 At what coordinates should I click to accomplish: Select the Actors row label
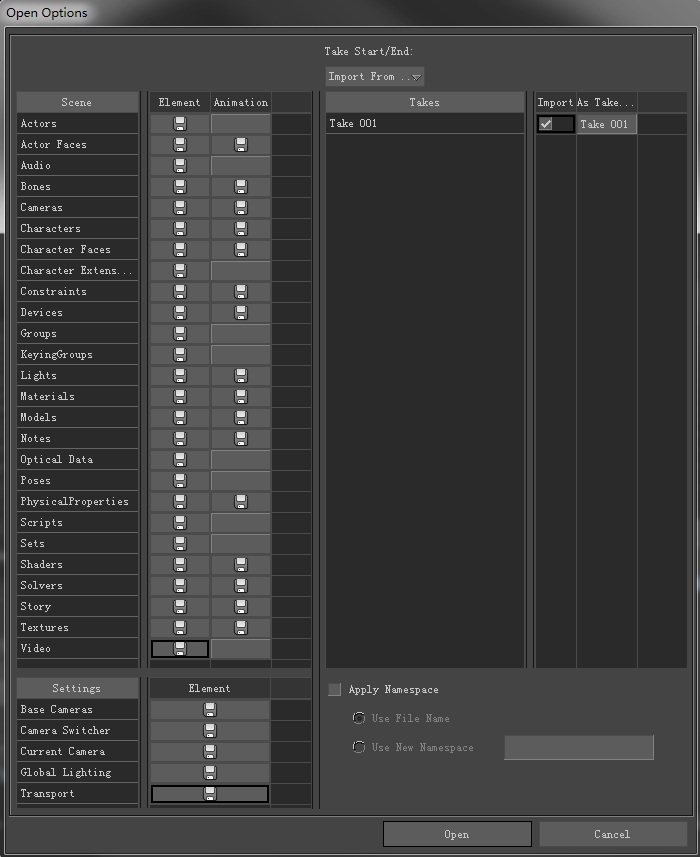point(77,124)
